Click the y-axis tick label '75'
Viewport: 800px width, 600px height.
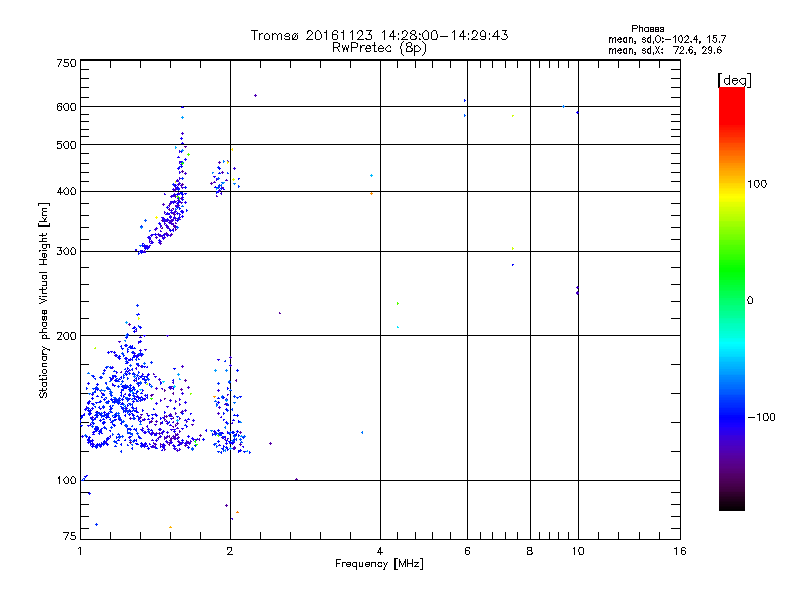click(x=70, y=536)
